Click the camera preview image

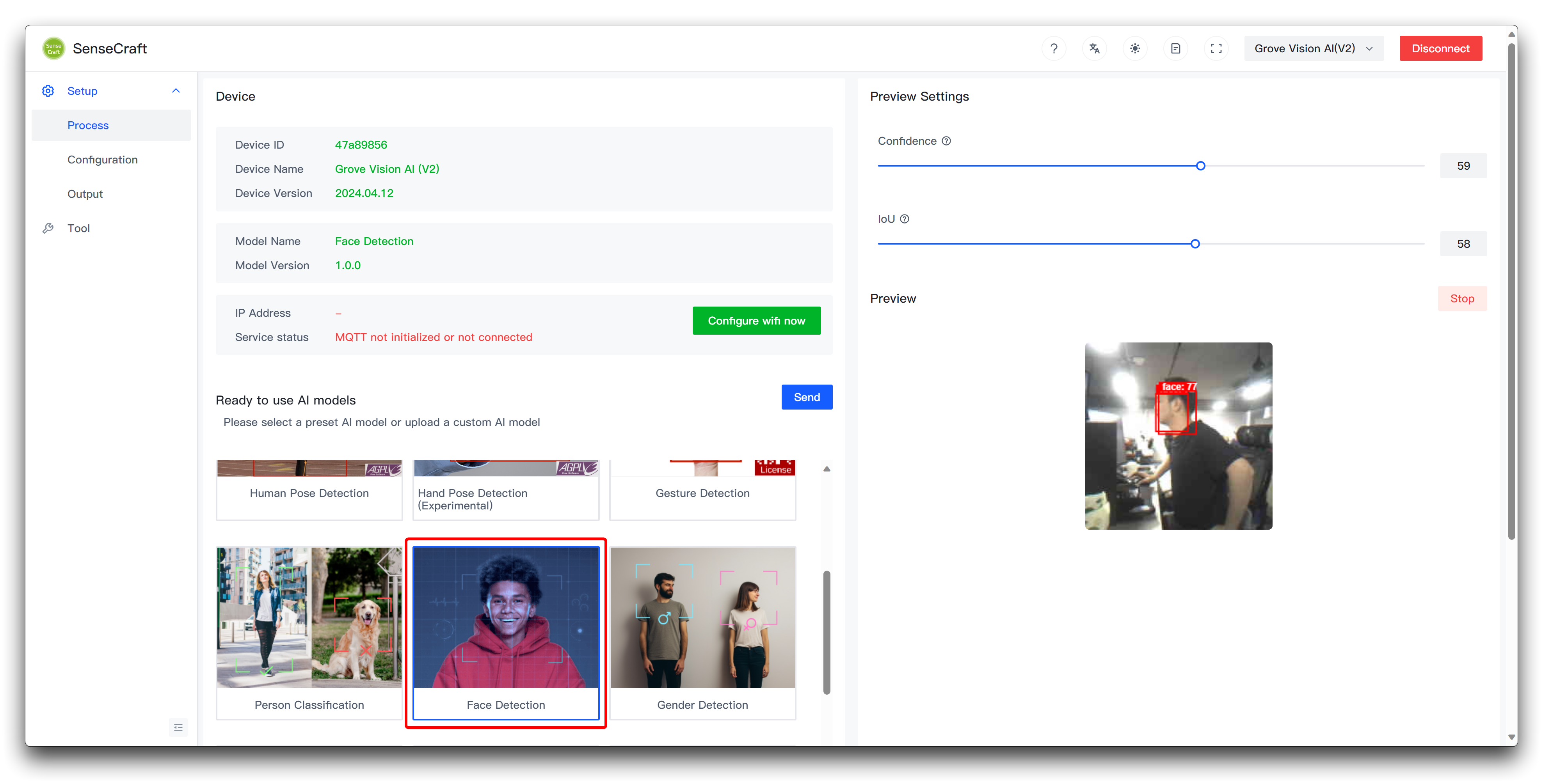(1178, 436)
